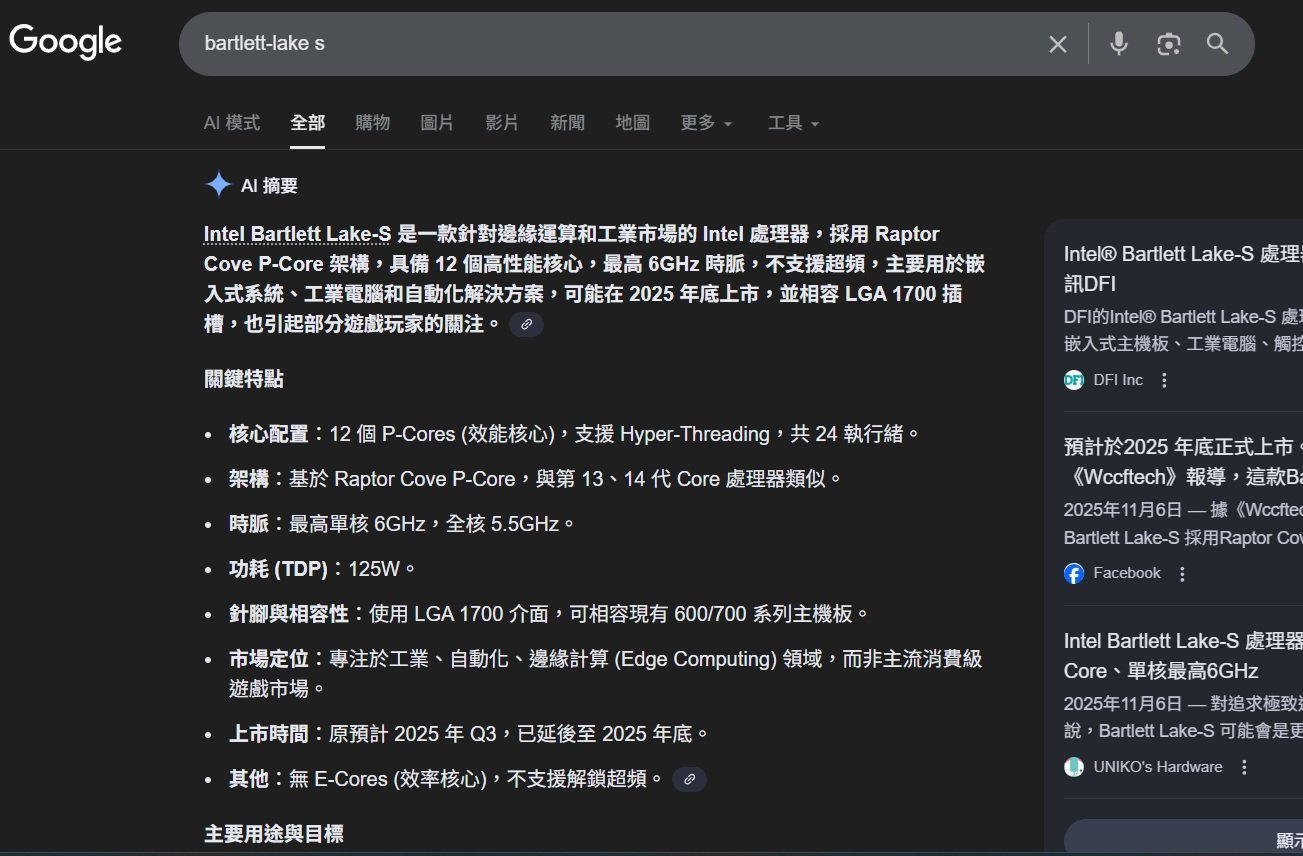Open source link icon after 其他 bullet
The width and height of the screenshot is (1303, 856).
(689, 779)
